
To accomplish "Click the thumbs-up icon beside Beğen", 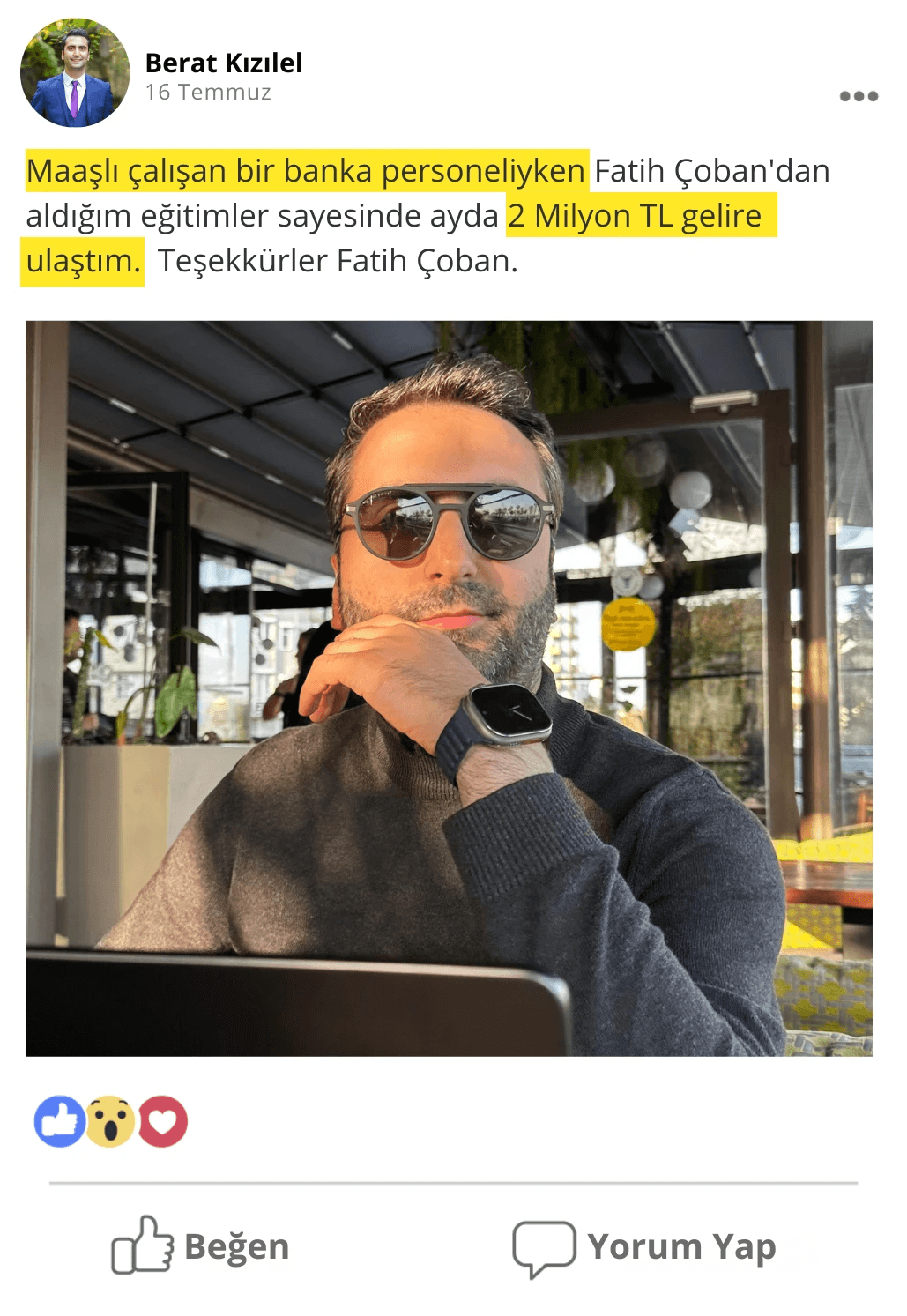I will (x=142, y=1245).
